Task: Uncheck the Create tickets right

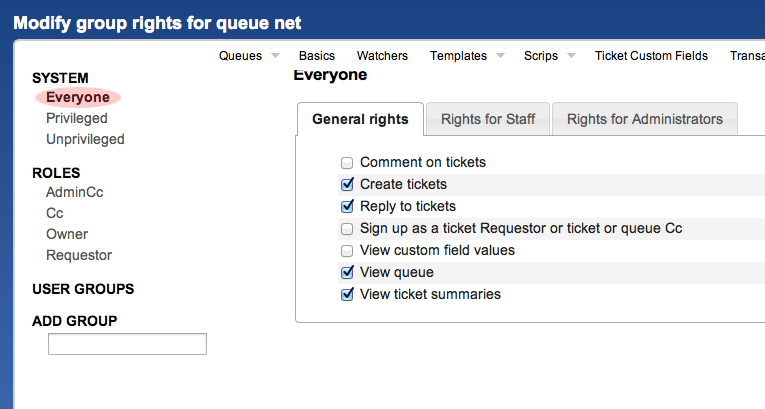Action: click(x=347, y=184)
